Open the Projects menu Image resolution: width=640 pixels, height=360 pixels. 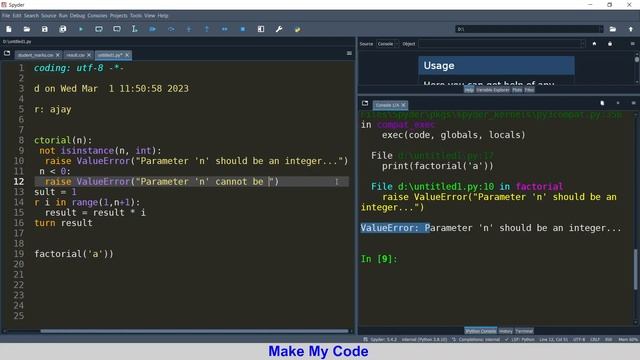click(119, 16)
